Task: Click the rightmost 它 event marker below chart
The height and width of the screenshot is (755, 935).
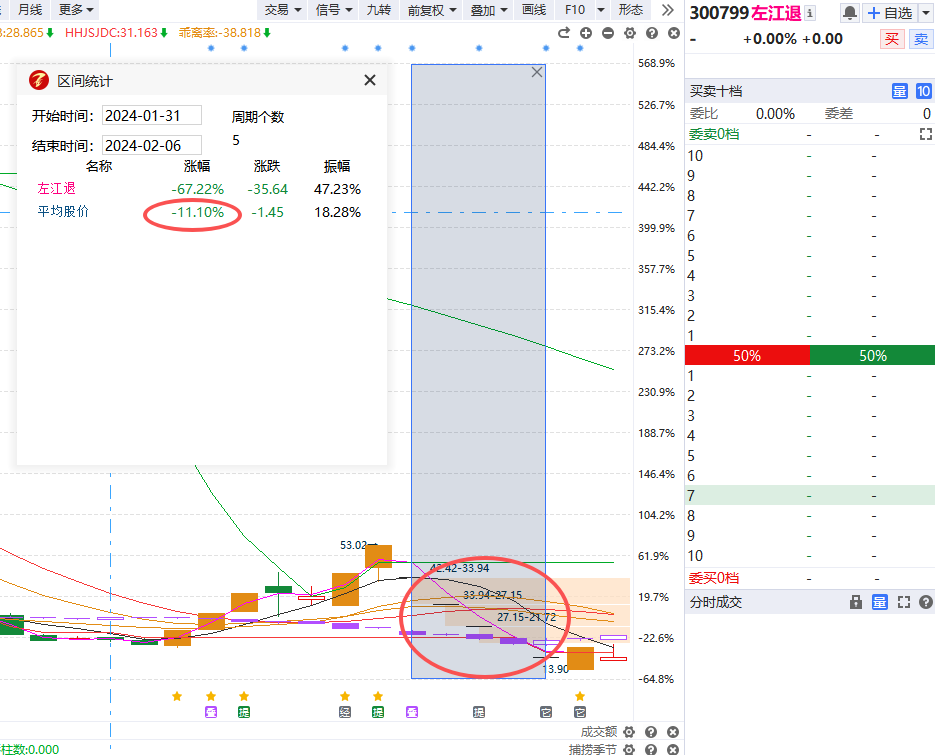Action: [x=580, y=712]
